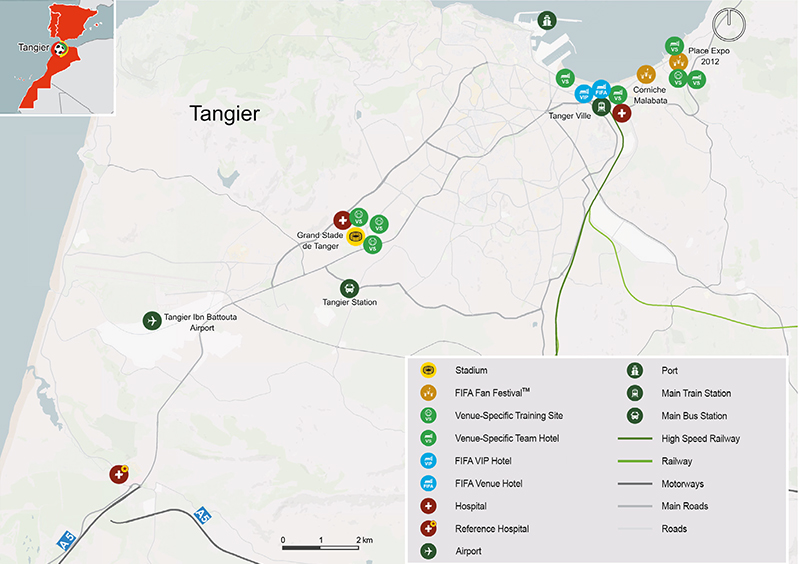Screen dimensions: 800x564
Task: Click the 'Tangier Ibn Battouta Airport' label
Action: click(x=201, y=322)
